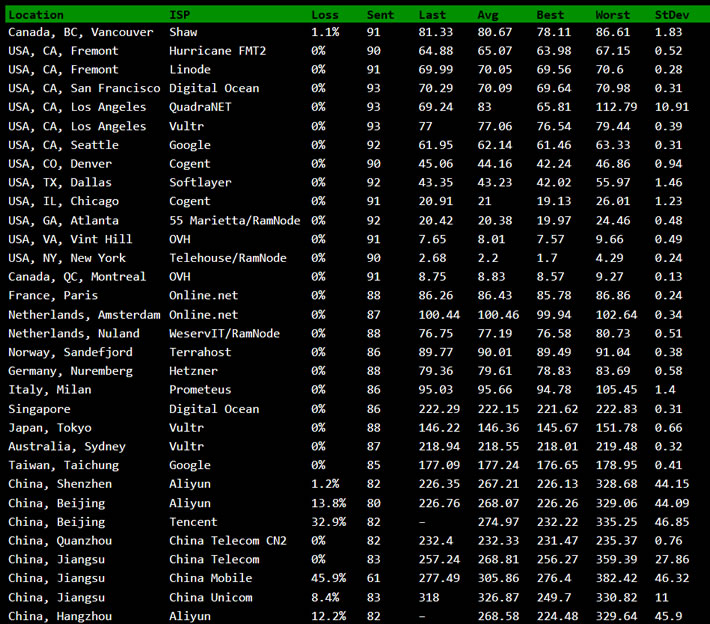The image size is (710, 624).
Task: Select the 'Telehouse/RamNode' ISP cell
Action: tap(228, 258)
